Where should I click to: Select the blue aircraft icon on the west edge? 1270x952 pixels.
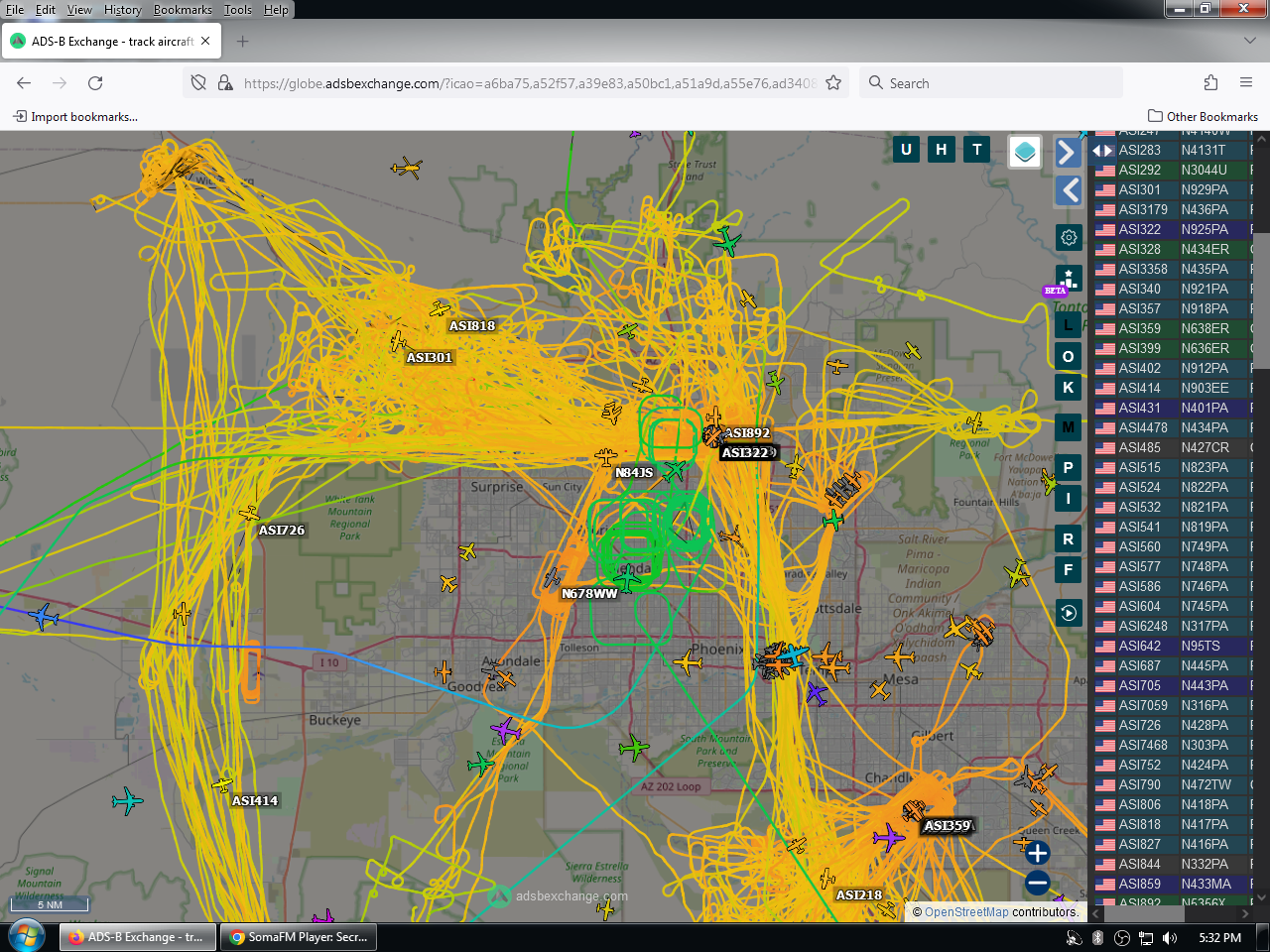click(43, 617)
